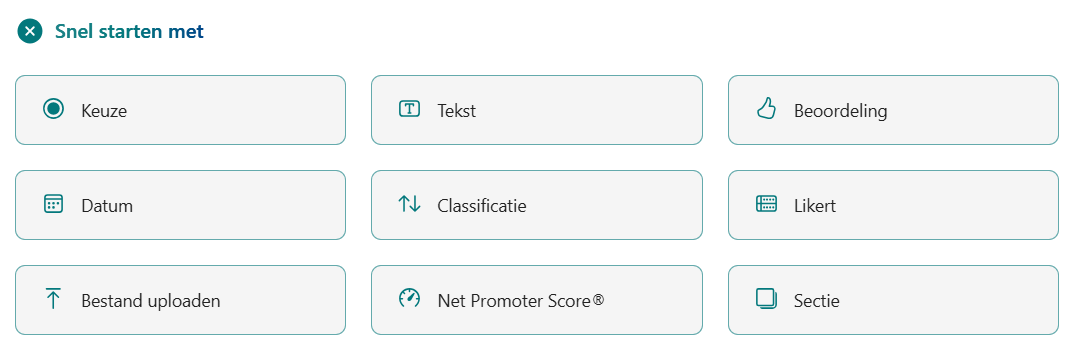Click the Bestand uploaden arrow icon
Viewport: 1072px width, 360px height.
pyautogui.click(x=53, y=299)
